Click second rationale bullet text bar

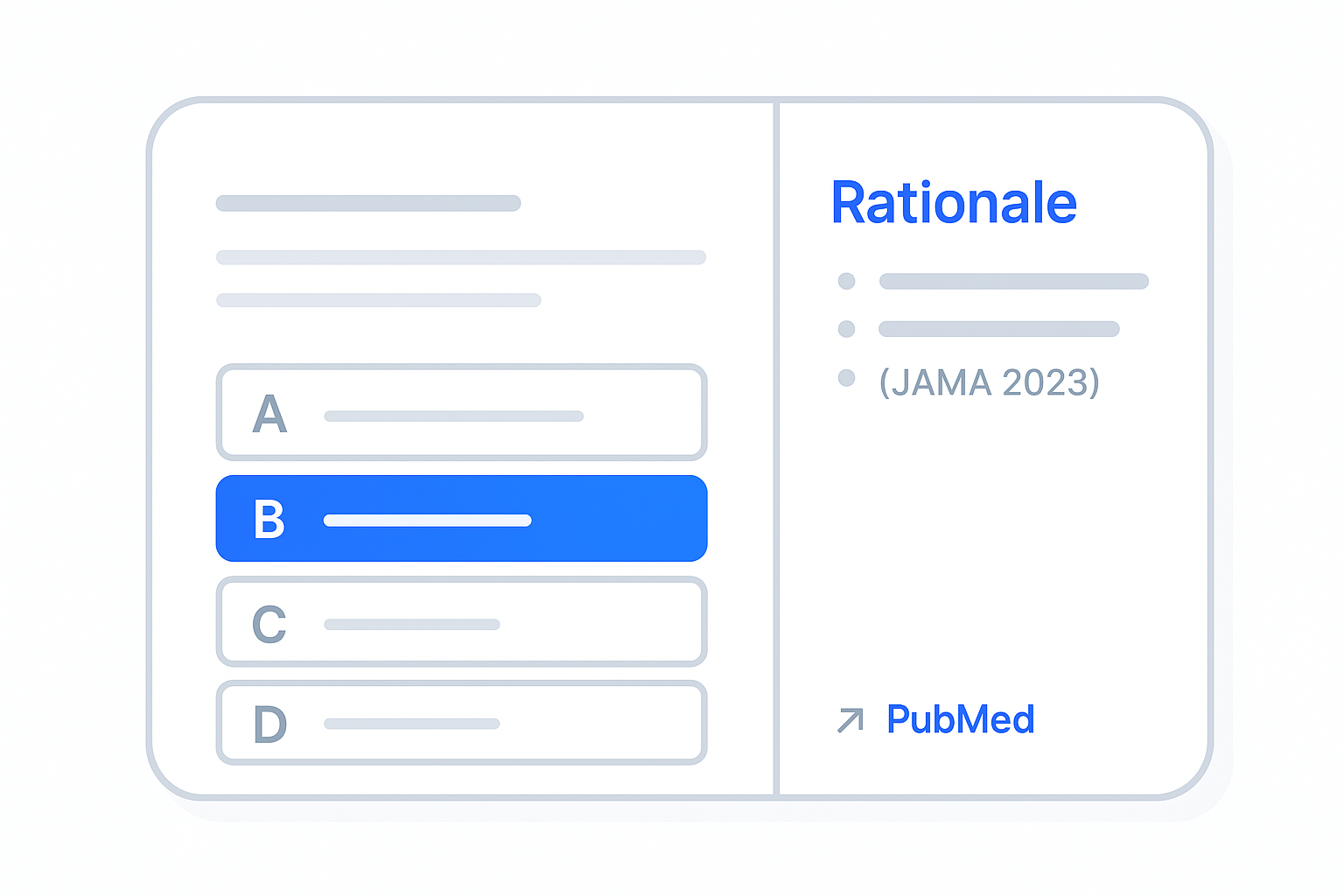(998, 329)
